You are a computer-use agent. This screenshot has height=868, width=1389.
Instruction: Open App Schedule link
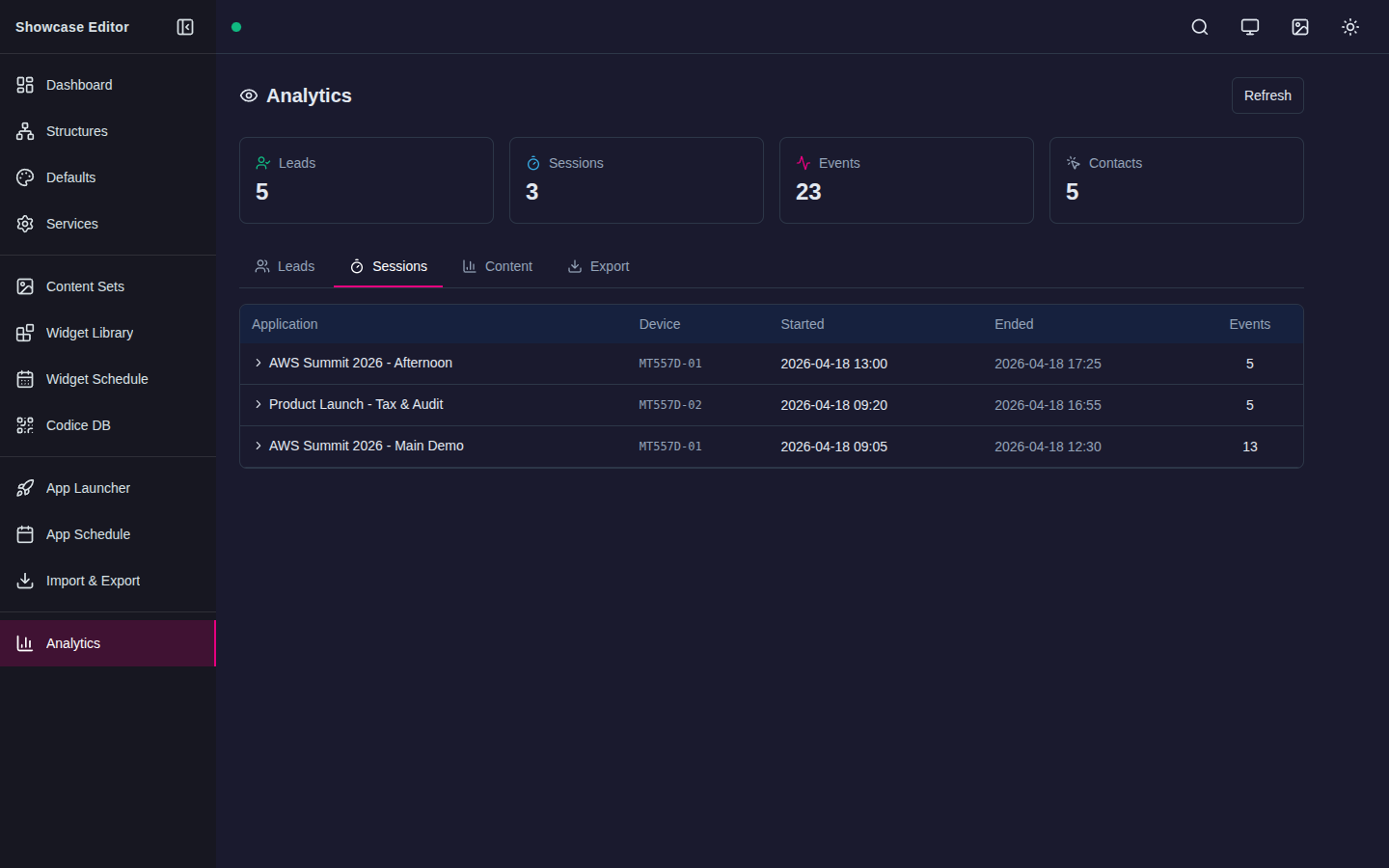point(108,534)
